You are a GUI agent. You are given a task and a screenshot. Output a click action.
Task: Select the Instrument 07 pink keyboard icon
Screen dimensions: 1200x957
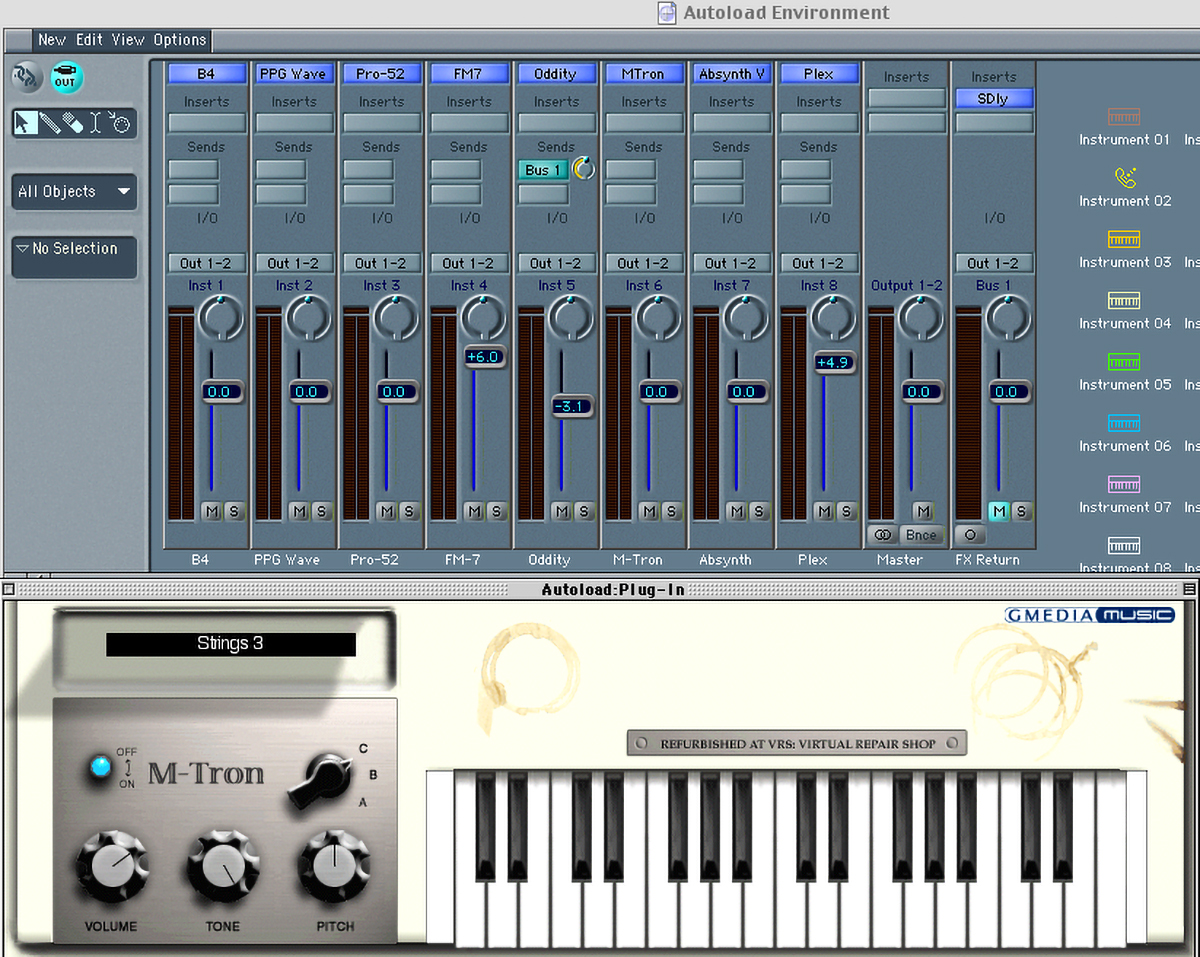(x=1124, y=484)
